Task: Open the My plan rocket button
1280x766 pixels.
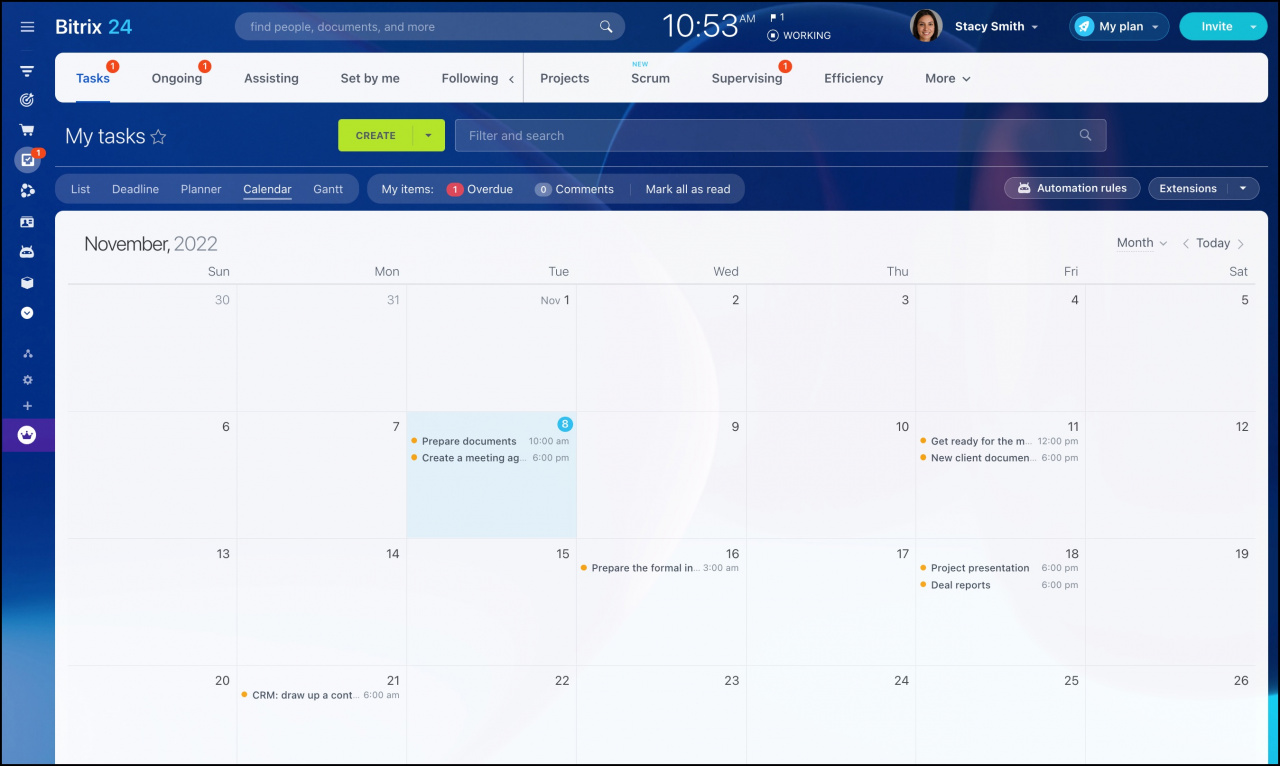Action: point(1119,26)
